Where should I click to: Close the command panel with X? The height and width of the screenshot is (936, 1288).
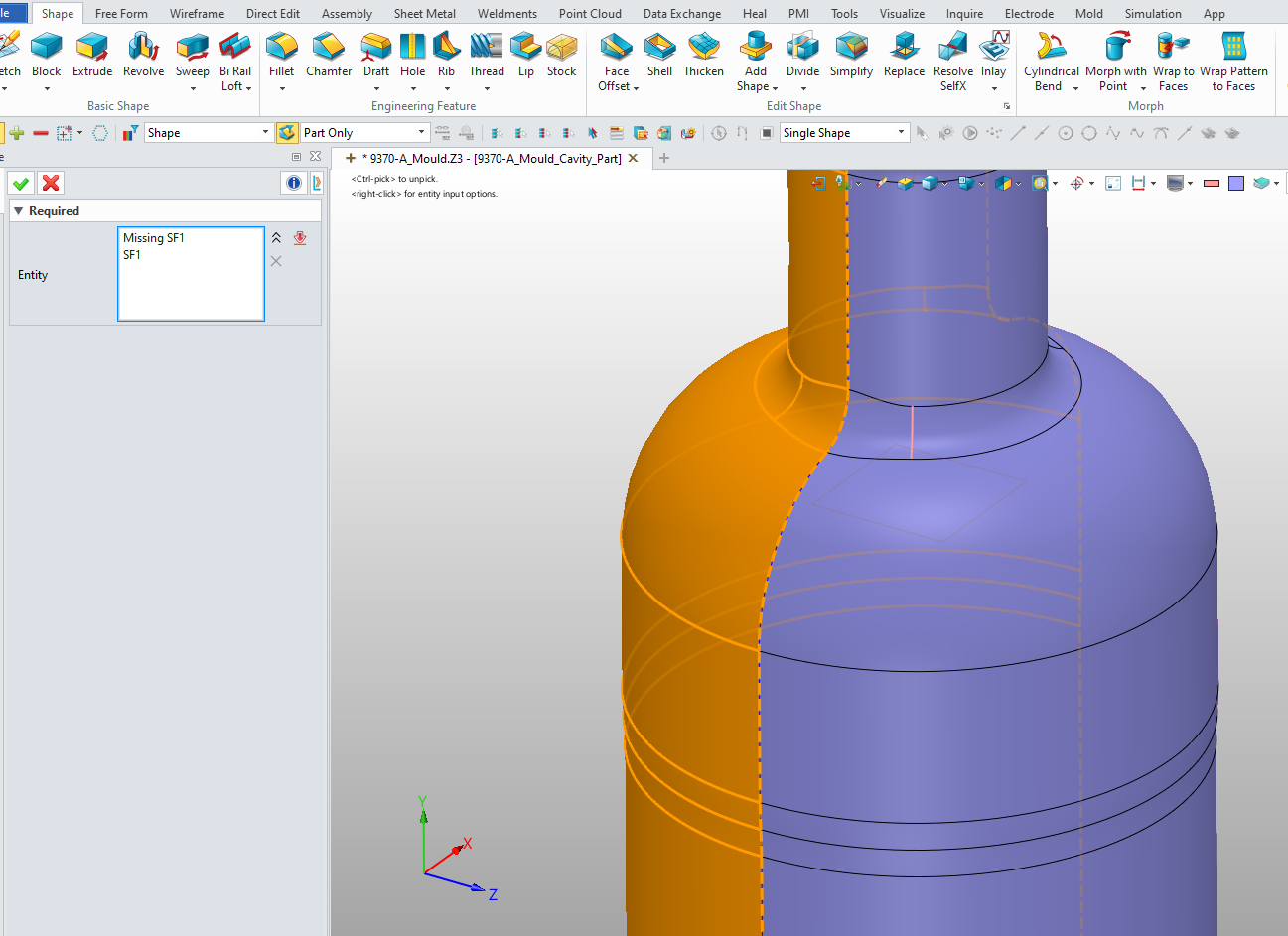(x=315, y=157)
